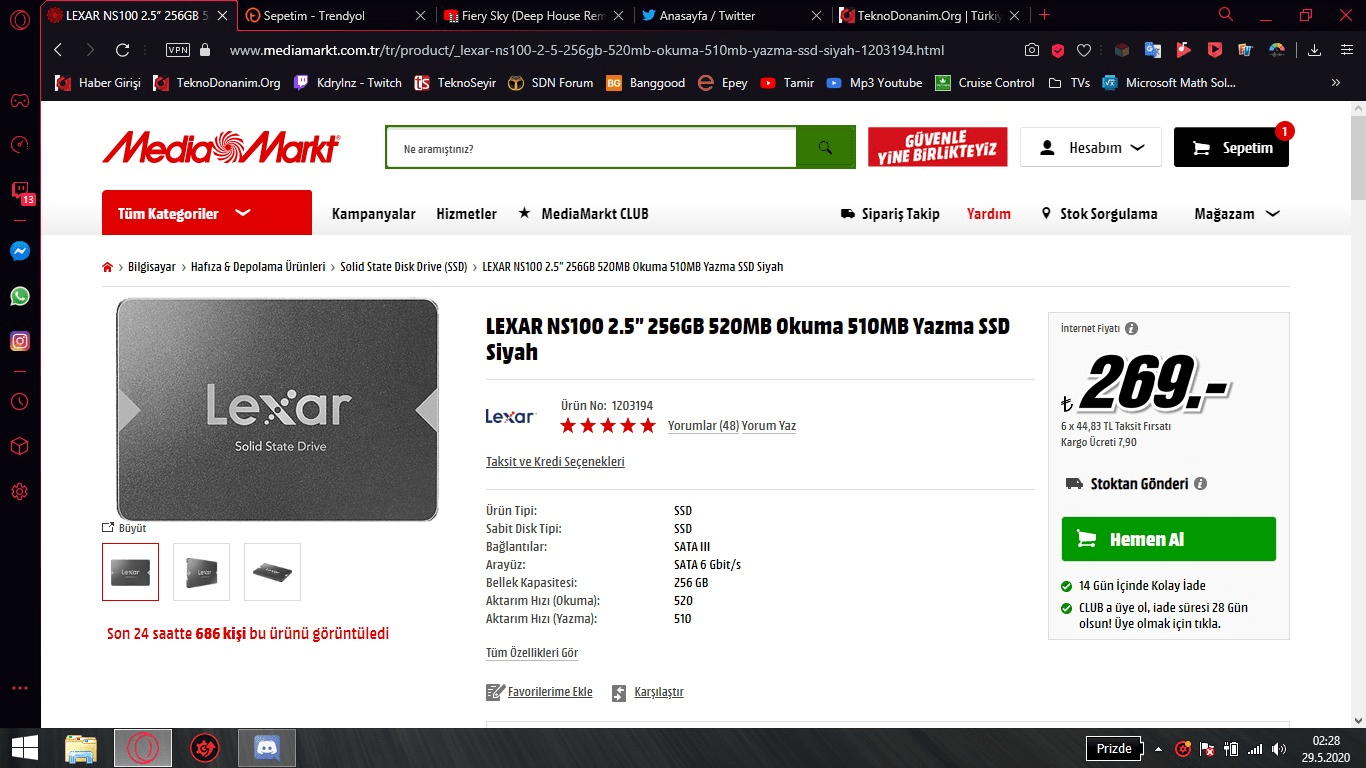Image resolution: width=1366 pixels, height=768 pixels.
Task: Close the LEXAR NS100 tab
Action: point(222,15)
